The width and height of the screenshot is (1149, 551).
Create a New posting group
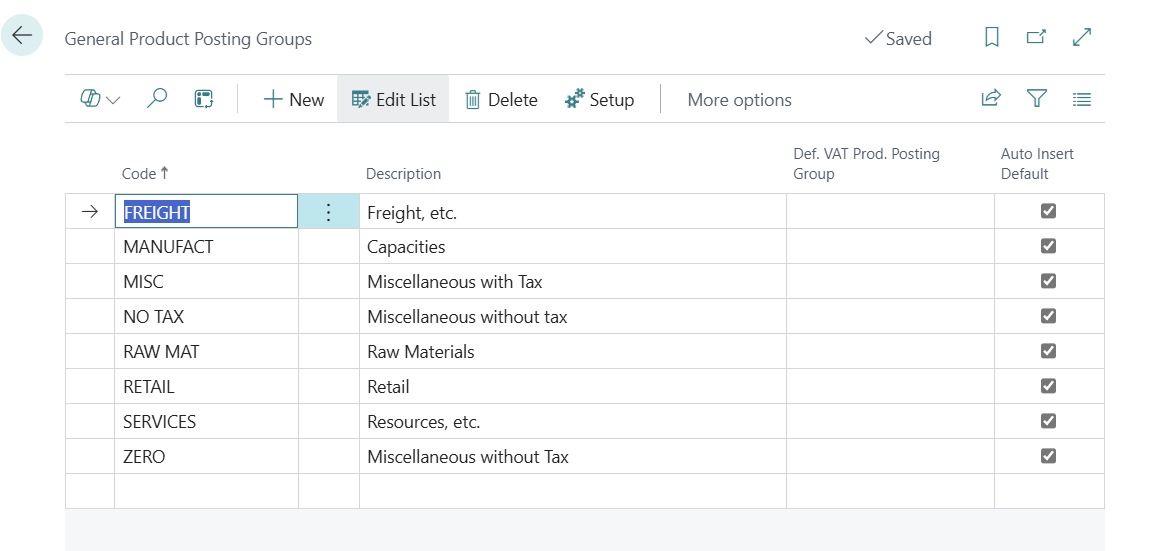[x=293, y=100]
